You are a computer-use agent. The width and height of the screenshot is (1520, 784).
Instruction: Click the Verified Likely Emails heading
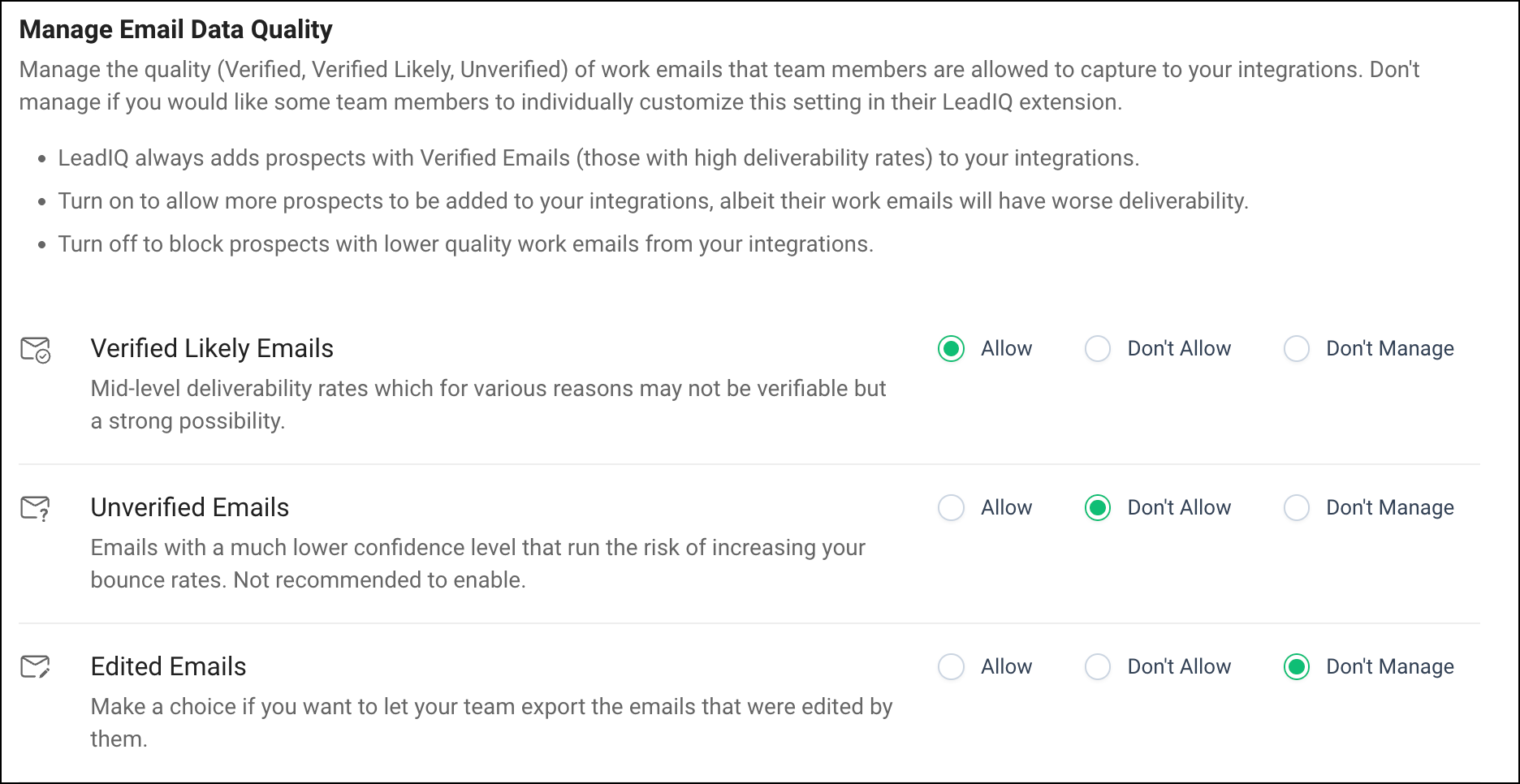click(x=212, y=349)
